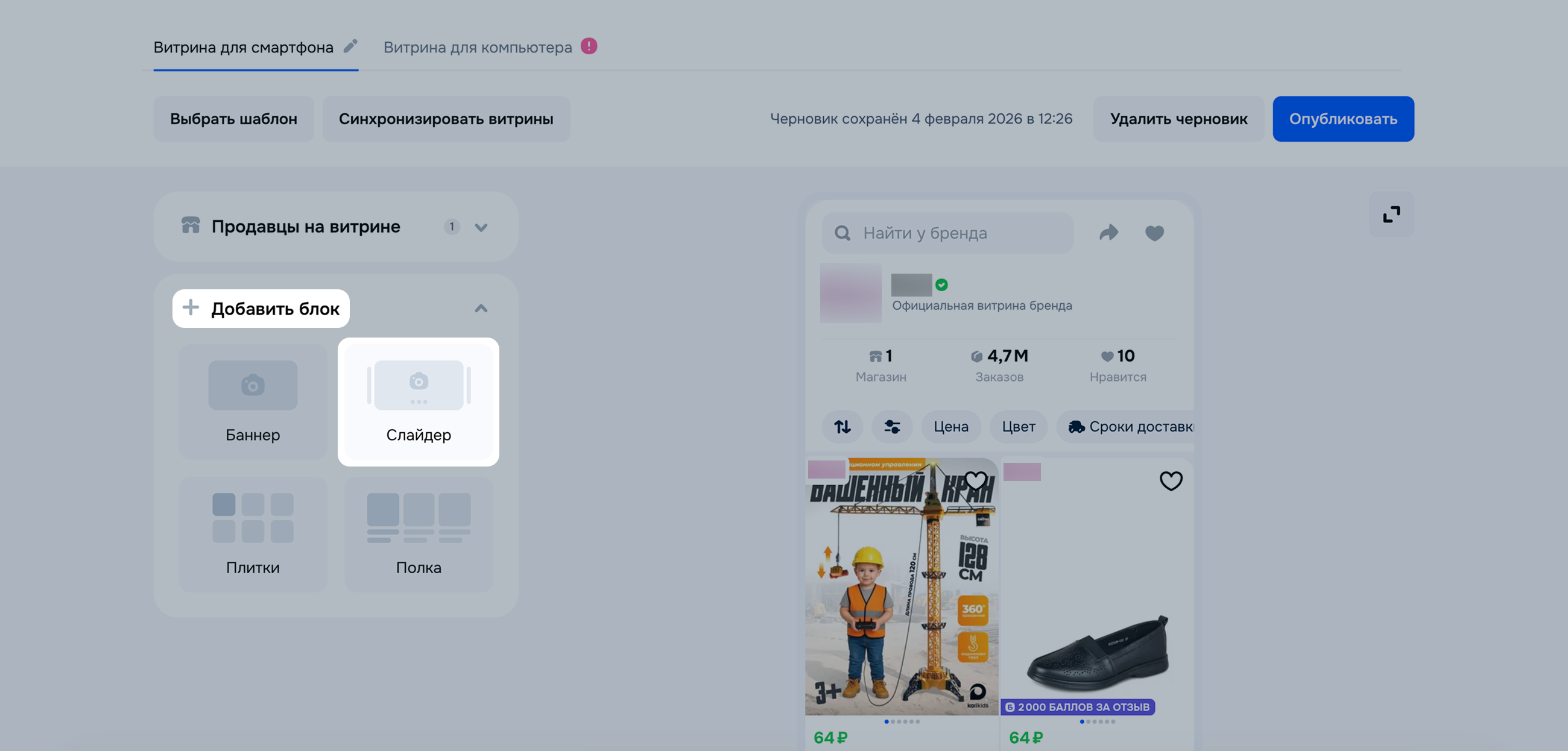Open fullscreen preview with expand icon
Image resolution: width=1568 pixels, height=751 pixels.
click(x=1391, y=214)
